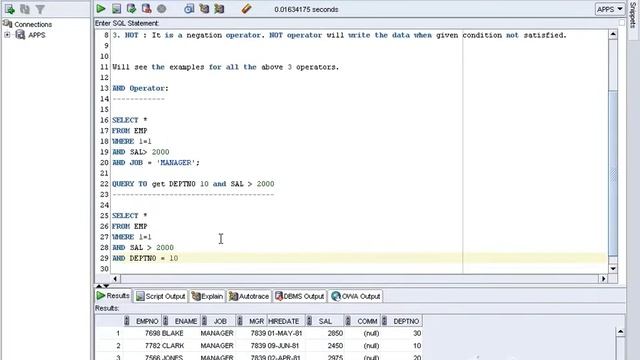
Task: Open the Script Output tab
Action: [161, 296]
